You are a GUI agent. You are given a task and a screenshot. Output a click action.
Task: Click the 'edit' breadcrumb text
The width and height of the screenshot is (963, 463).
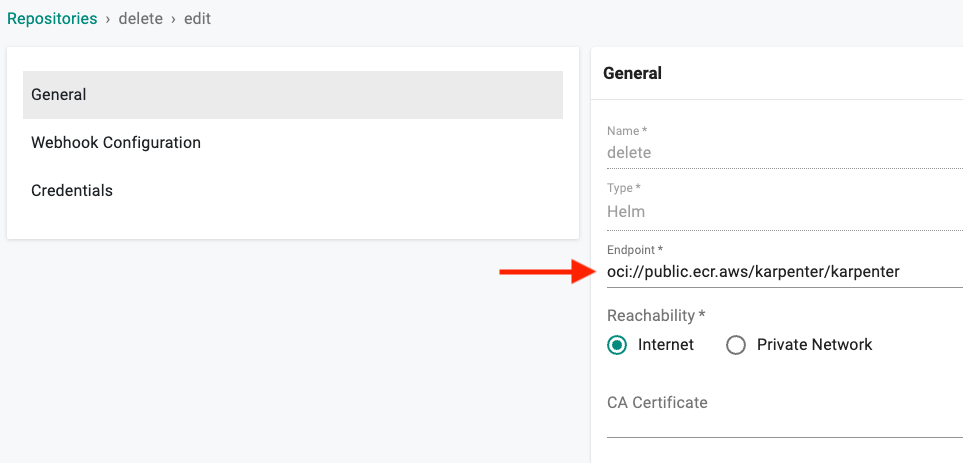(197, 18)
